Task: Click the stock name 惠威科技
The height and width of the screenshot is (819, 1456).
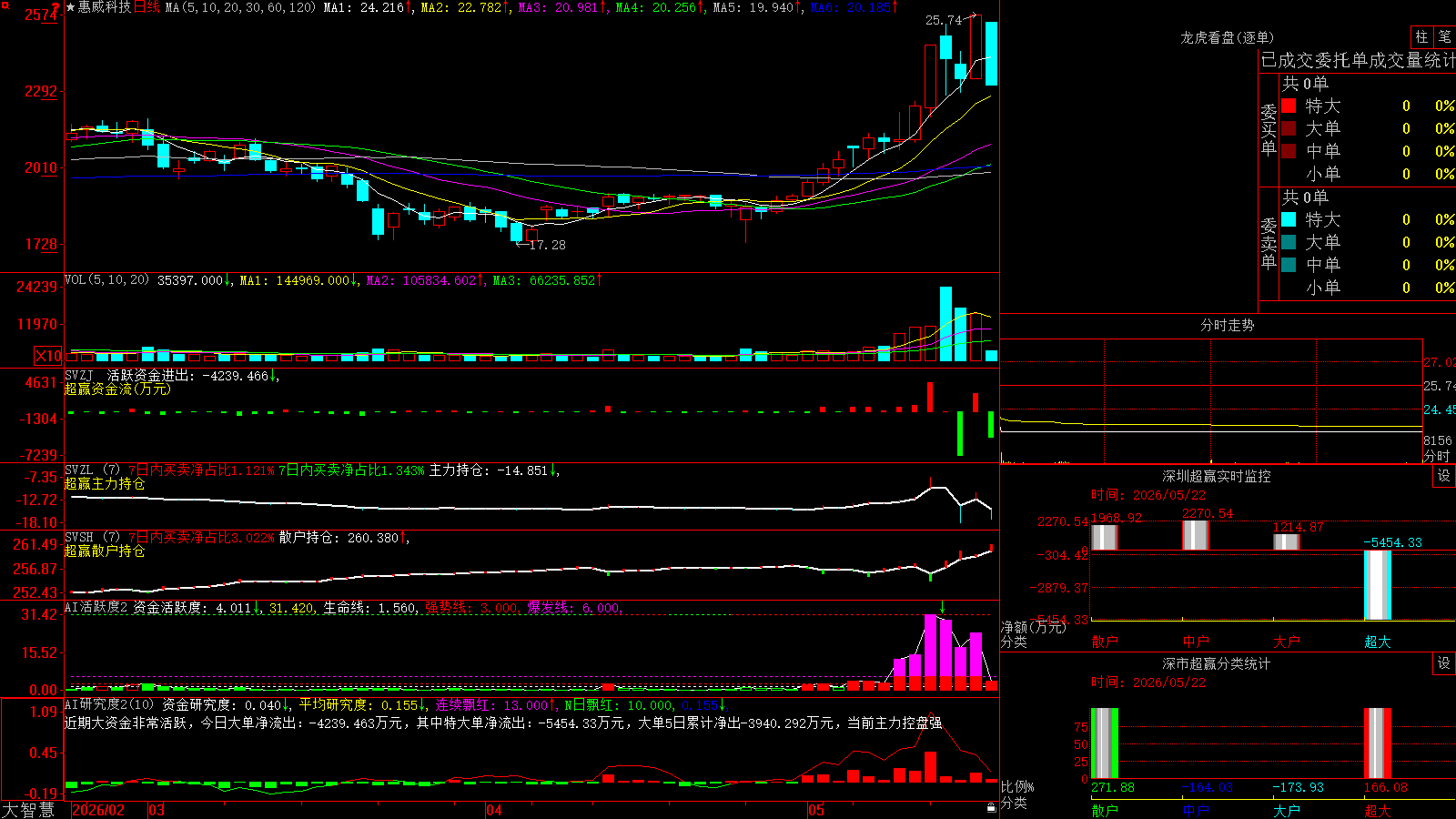Action: tap(105, 7)
